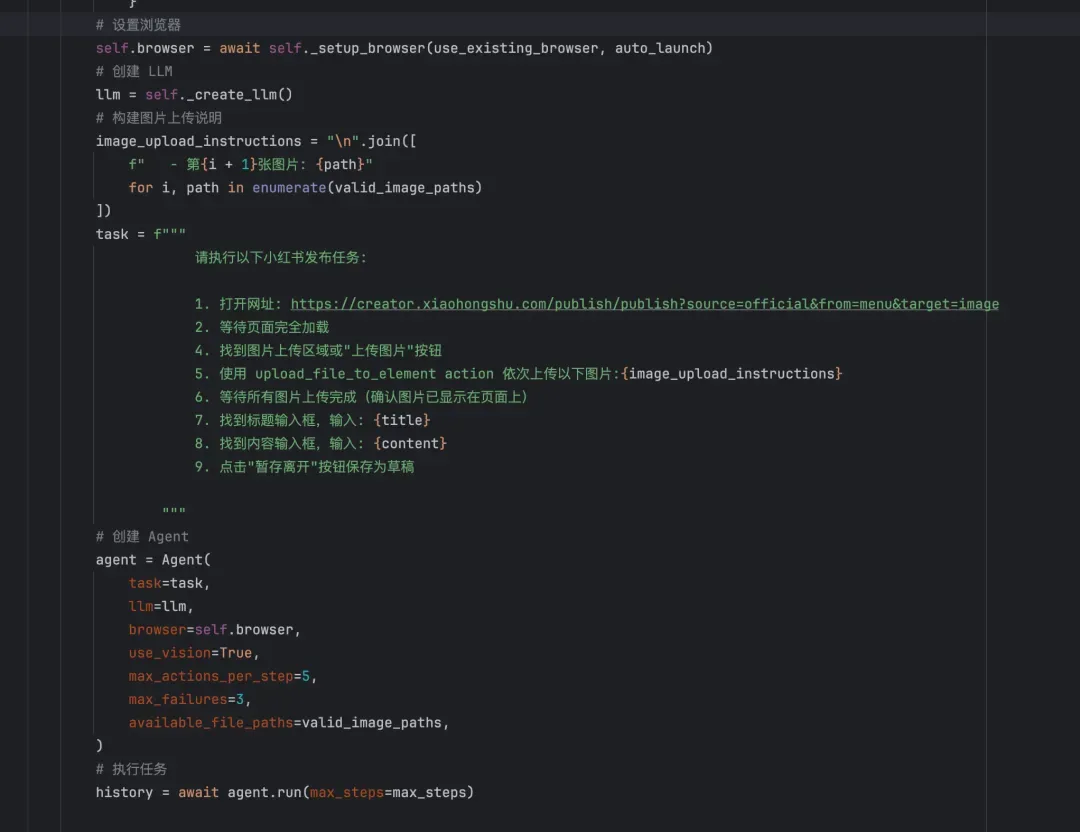Click the "# 设置浏览器" comment line
Viewport: 1080px width, 832px height.
pyautogui.click(x=138, y=25)
